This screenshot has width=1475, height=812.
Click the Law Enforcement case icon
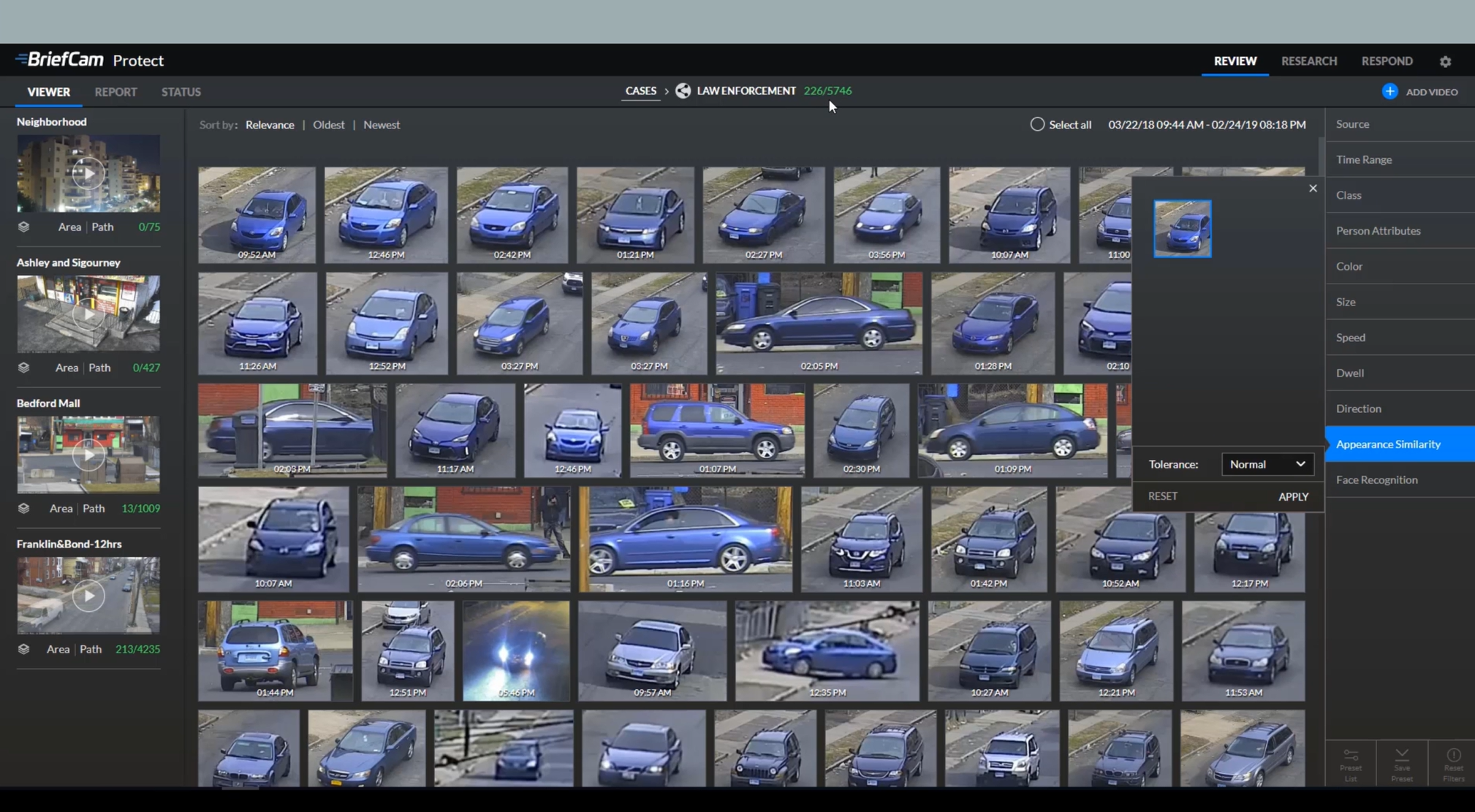(683, 91)
